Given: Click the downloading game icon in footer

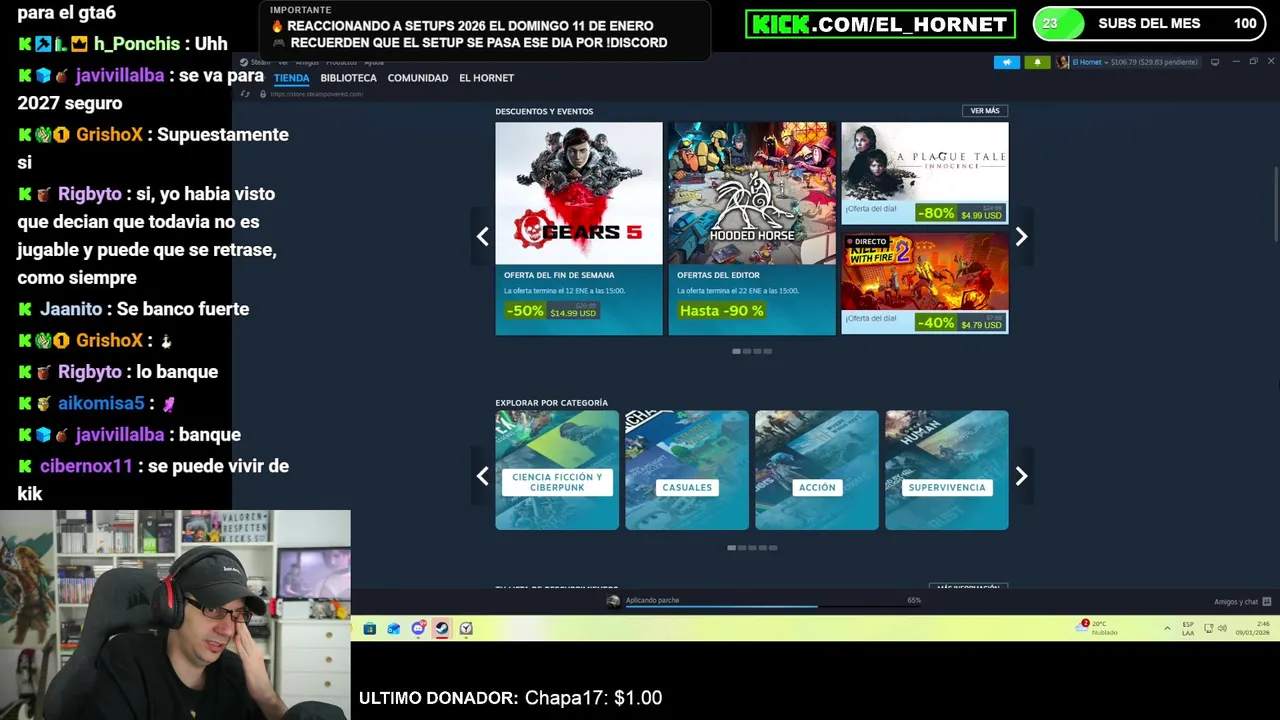Looking at the screenshot, I should (613, 601).
